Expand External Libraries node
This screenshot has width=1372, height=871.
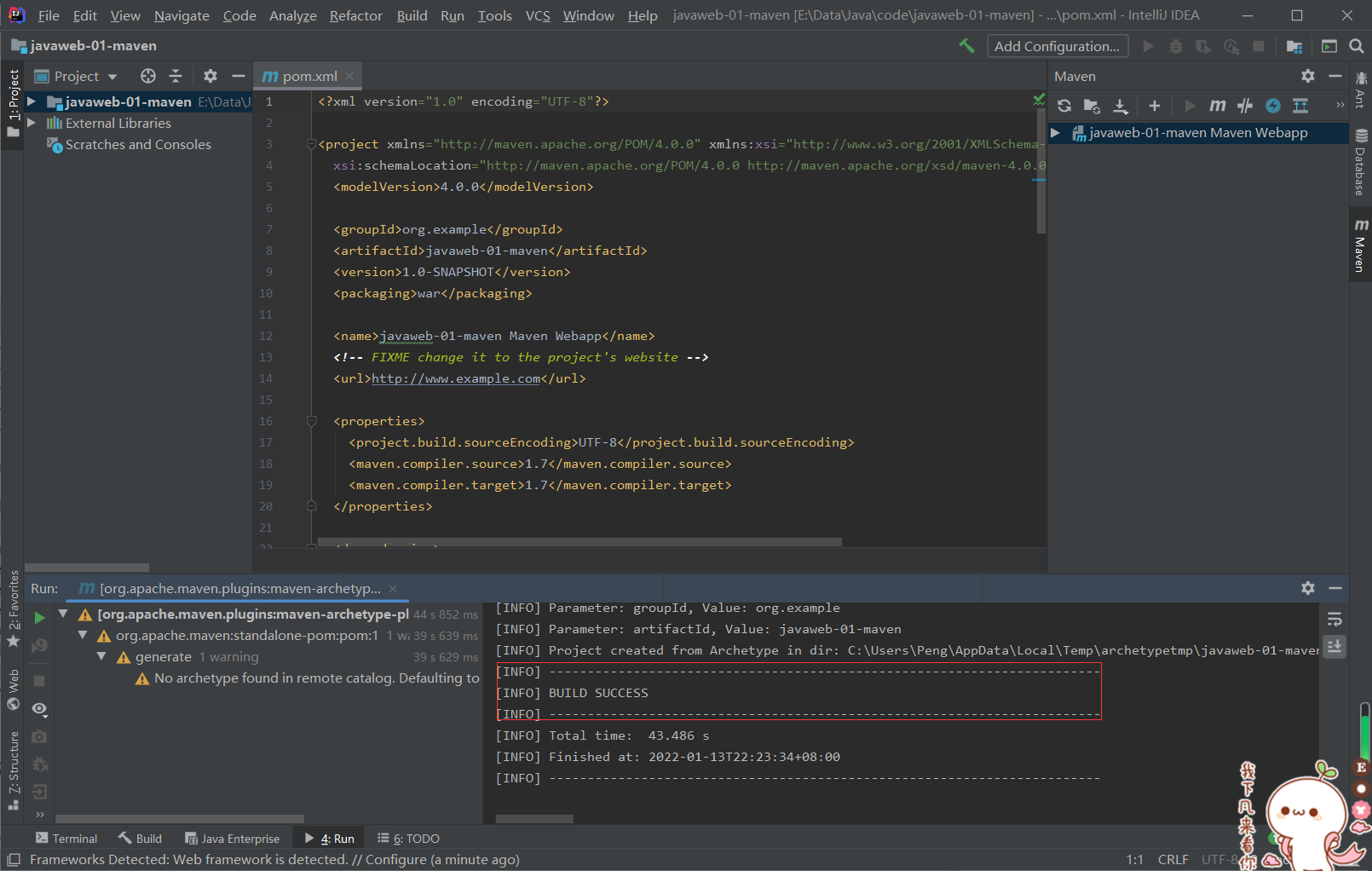pos(32,123)
